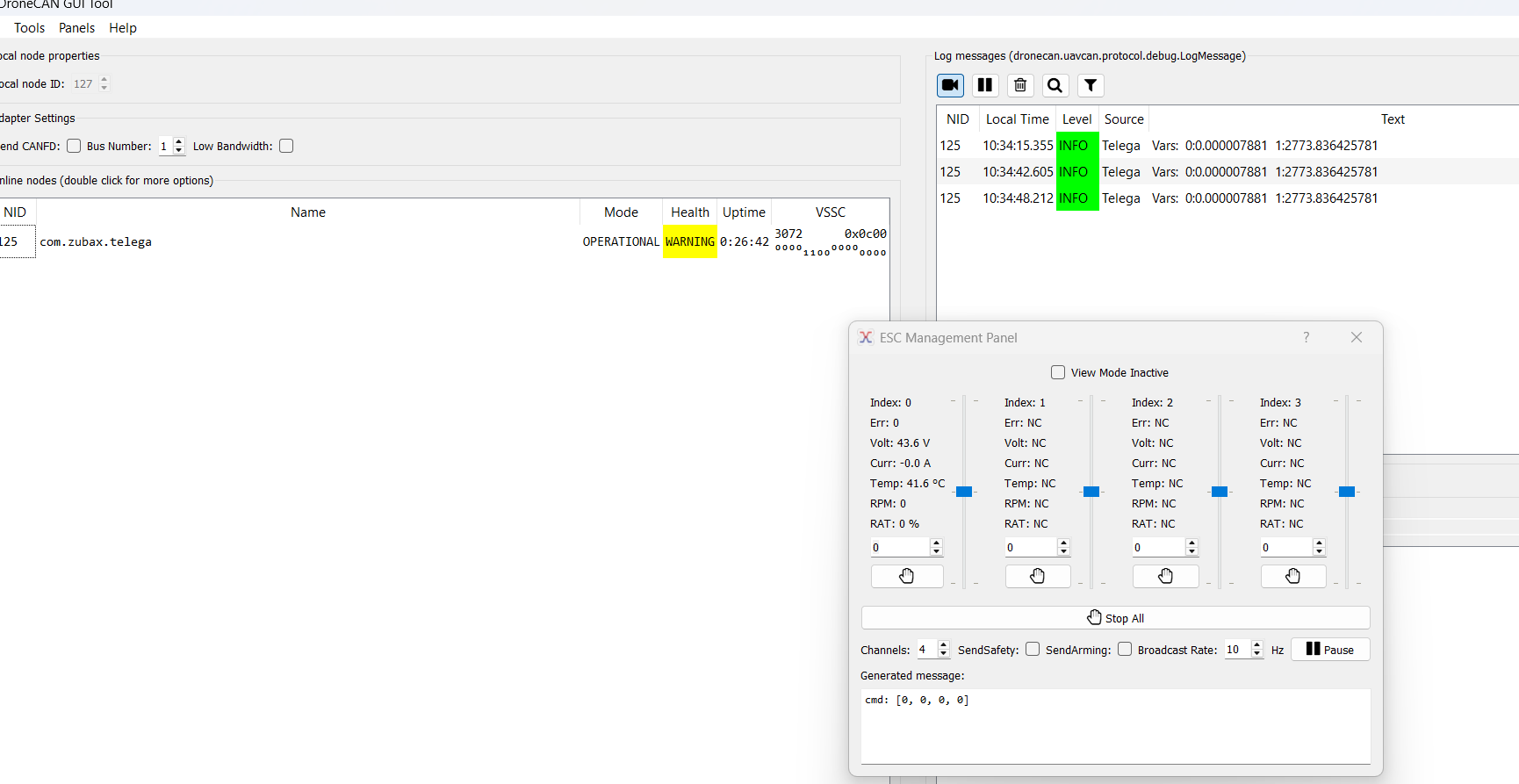
Task: Select log entry at 10:34:42.605
Action: 1227,172
